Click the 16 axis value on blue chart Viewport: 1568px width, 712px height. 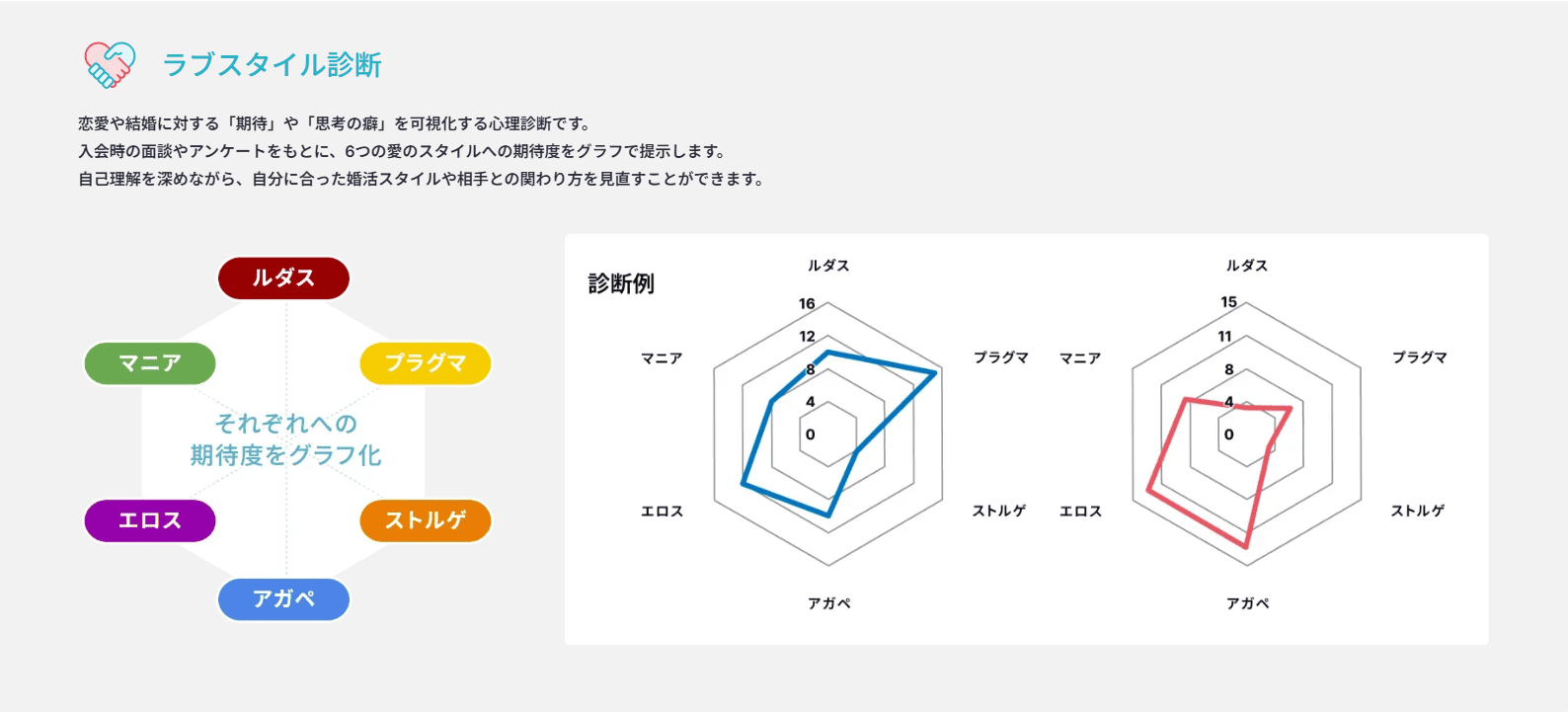[x=808, y=304]
